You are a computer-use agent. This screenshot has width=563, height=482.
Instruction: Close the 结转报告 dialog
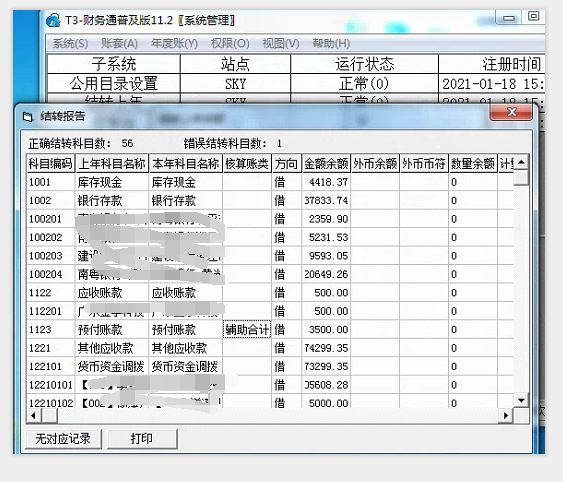click(x=511, y=112)
